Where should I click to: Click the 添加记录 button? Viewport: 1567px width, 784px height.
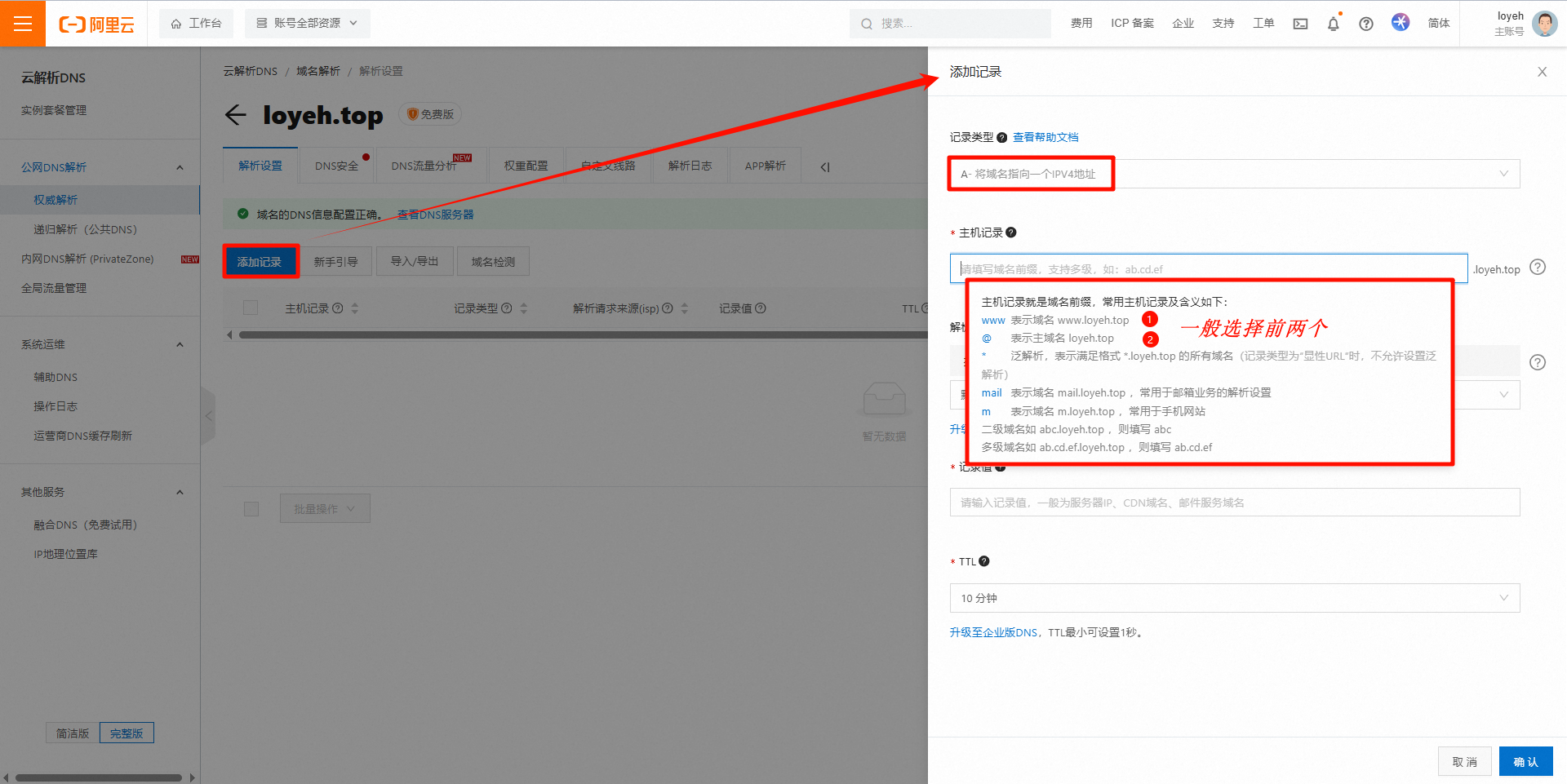pos(260,262)
